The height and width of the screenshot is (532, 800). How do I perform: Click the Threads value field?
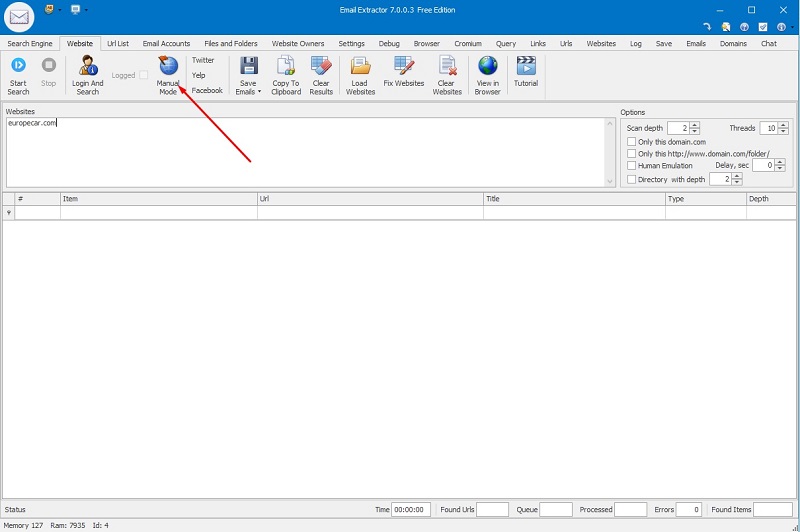(769, 128)
